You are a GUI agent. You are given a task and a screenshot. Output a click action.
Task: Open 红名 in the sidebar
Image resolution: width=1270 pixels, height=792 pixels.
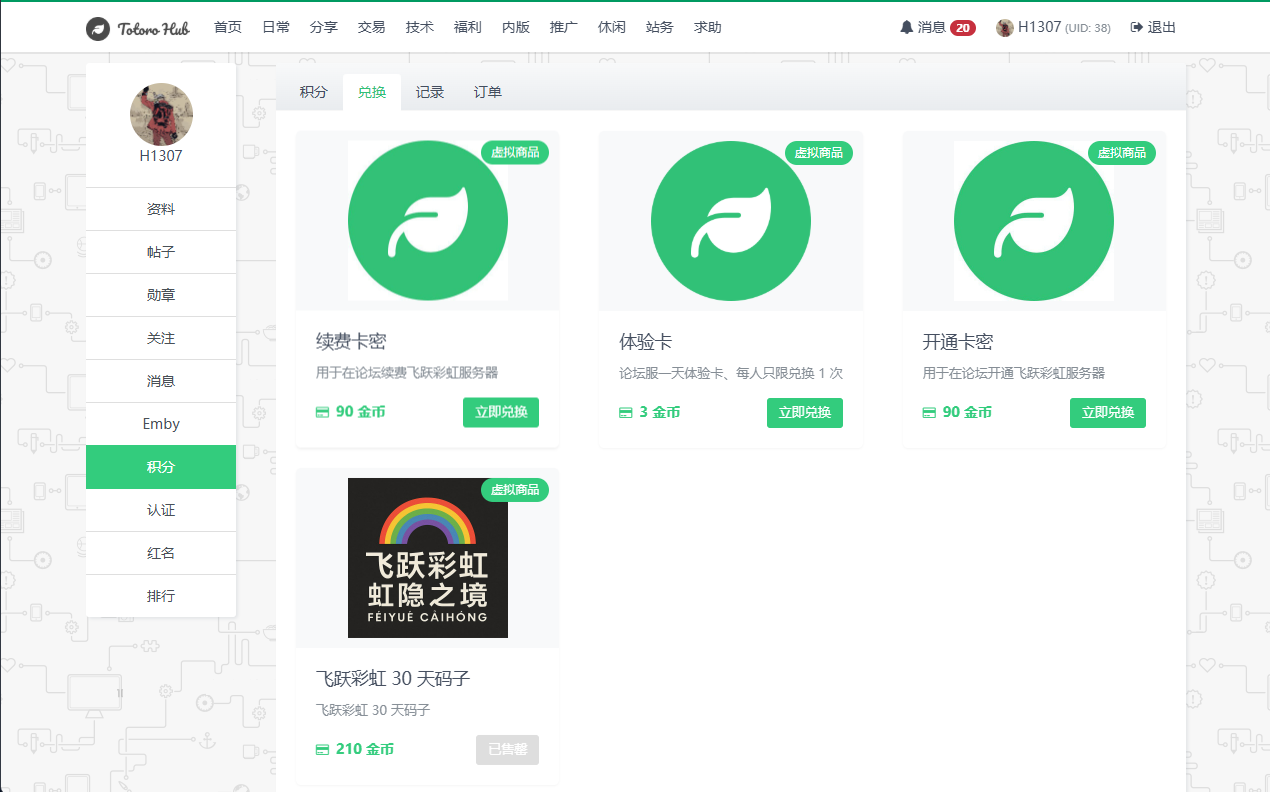click(161, 553)
